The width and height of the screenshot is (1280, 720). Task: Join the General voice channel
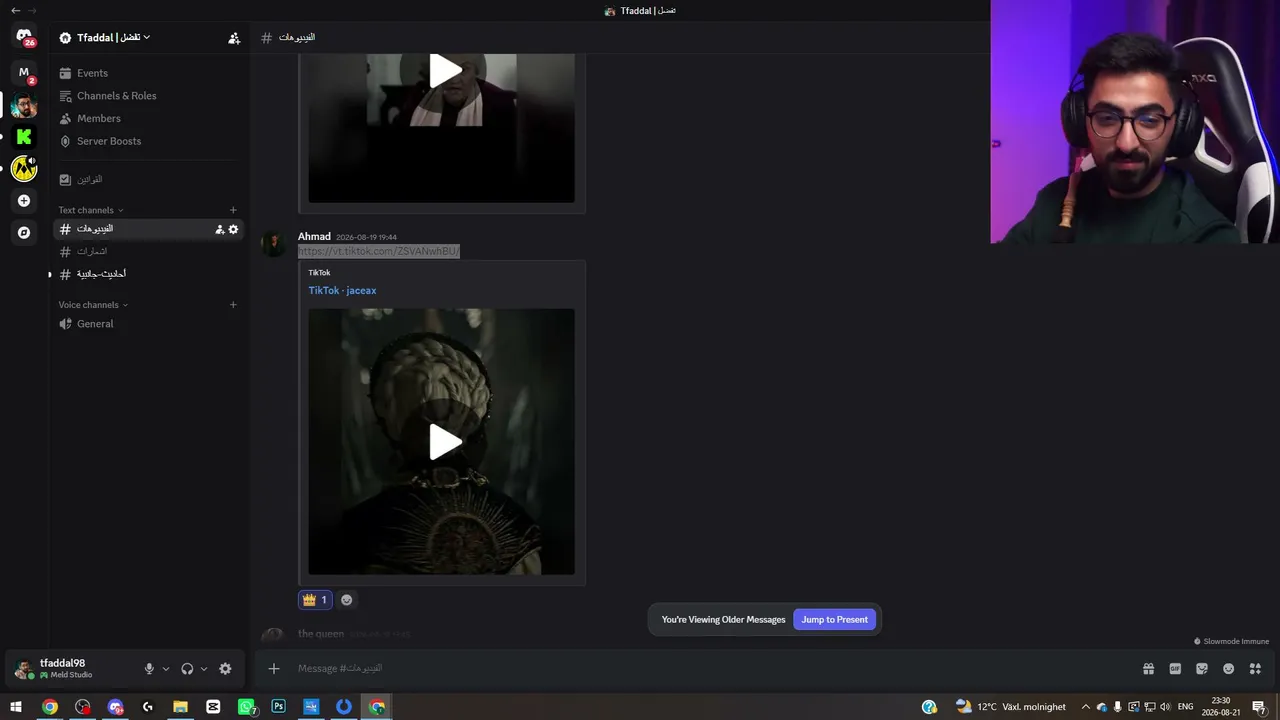(147, 324)
